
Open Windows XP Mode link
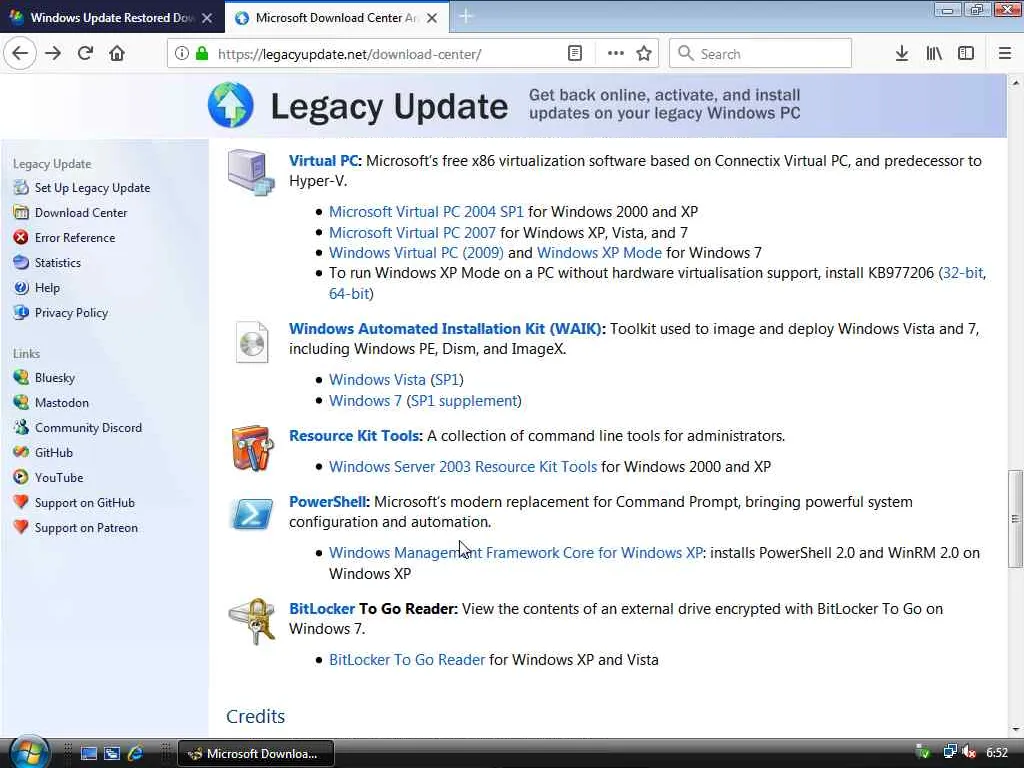[599, 253]
